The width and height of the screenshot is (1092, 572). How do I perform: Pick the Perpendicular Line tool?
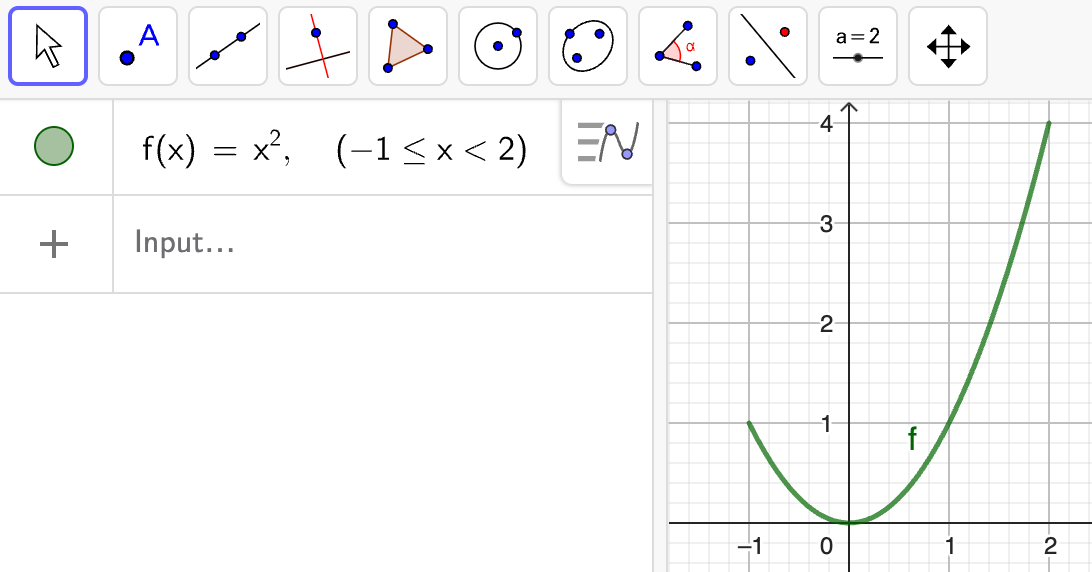click(318, 46)
